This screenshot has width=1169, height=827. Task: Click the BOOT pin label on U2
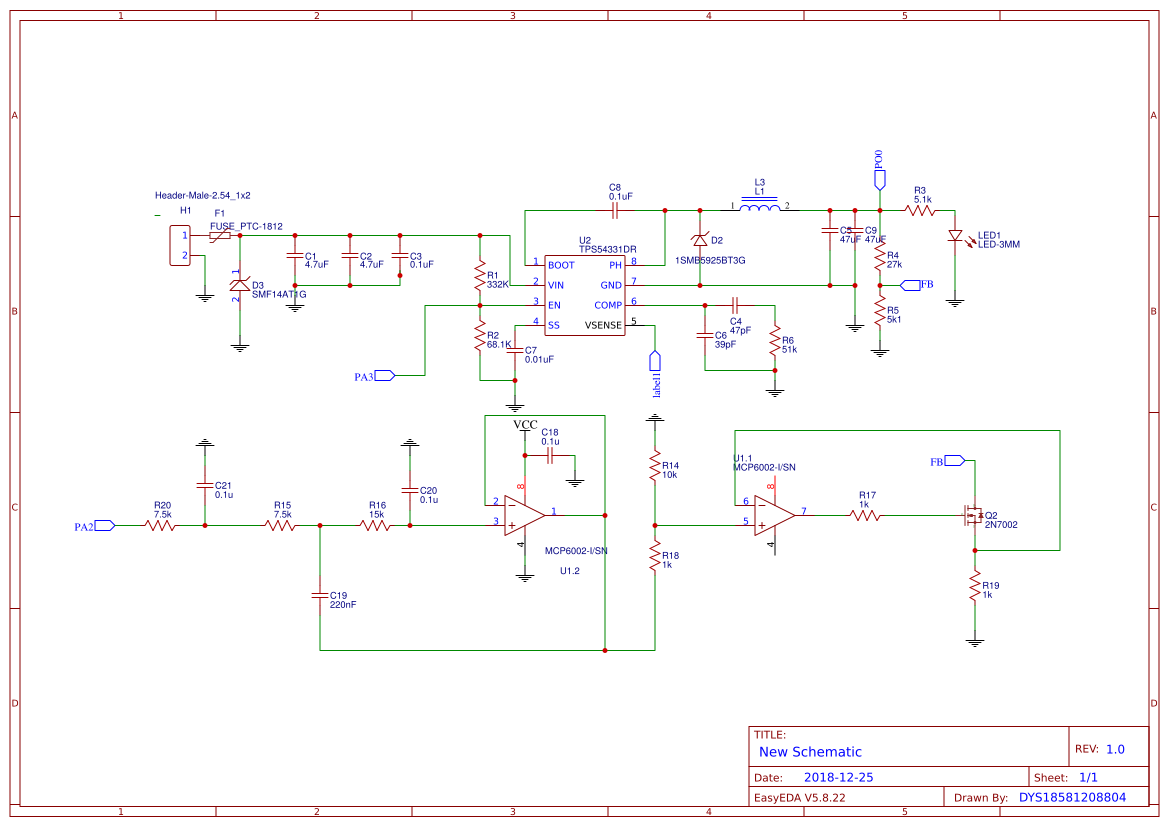[x=561, y=265]
